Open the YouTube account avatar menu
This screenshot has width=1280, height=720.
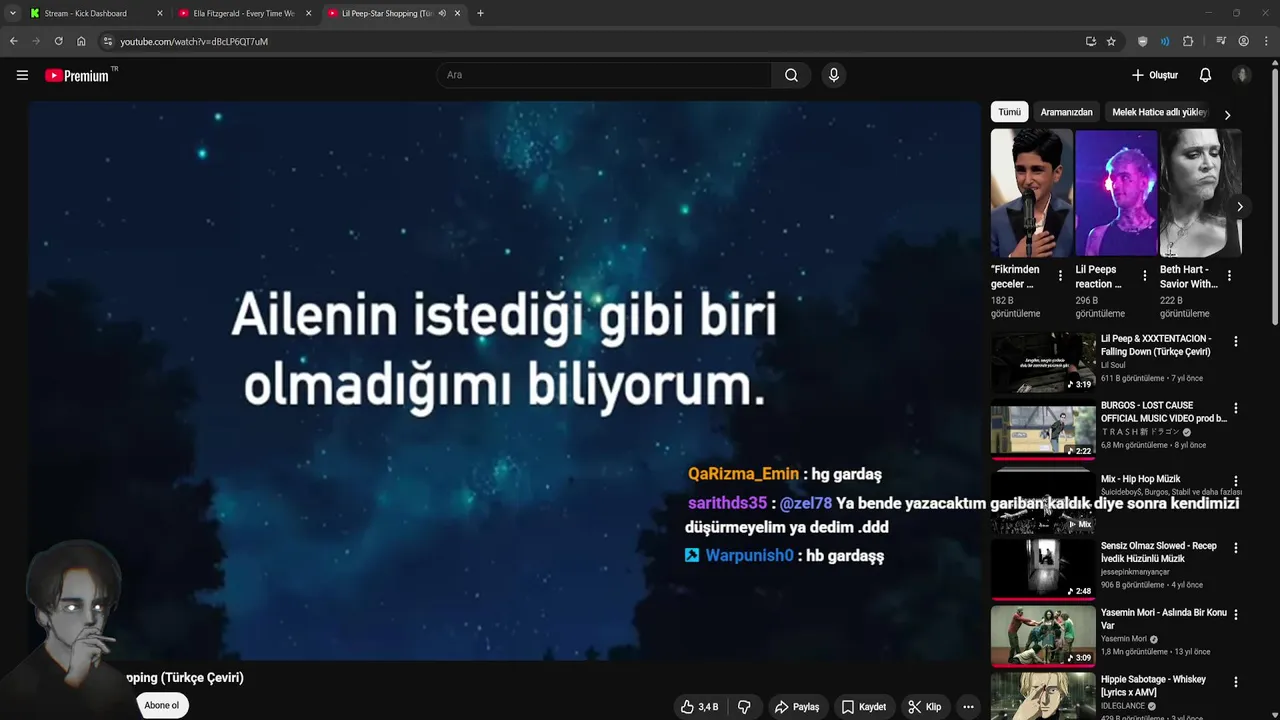point(1242,75)
